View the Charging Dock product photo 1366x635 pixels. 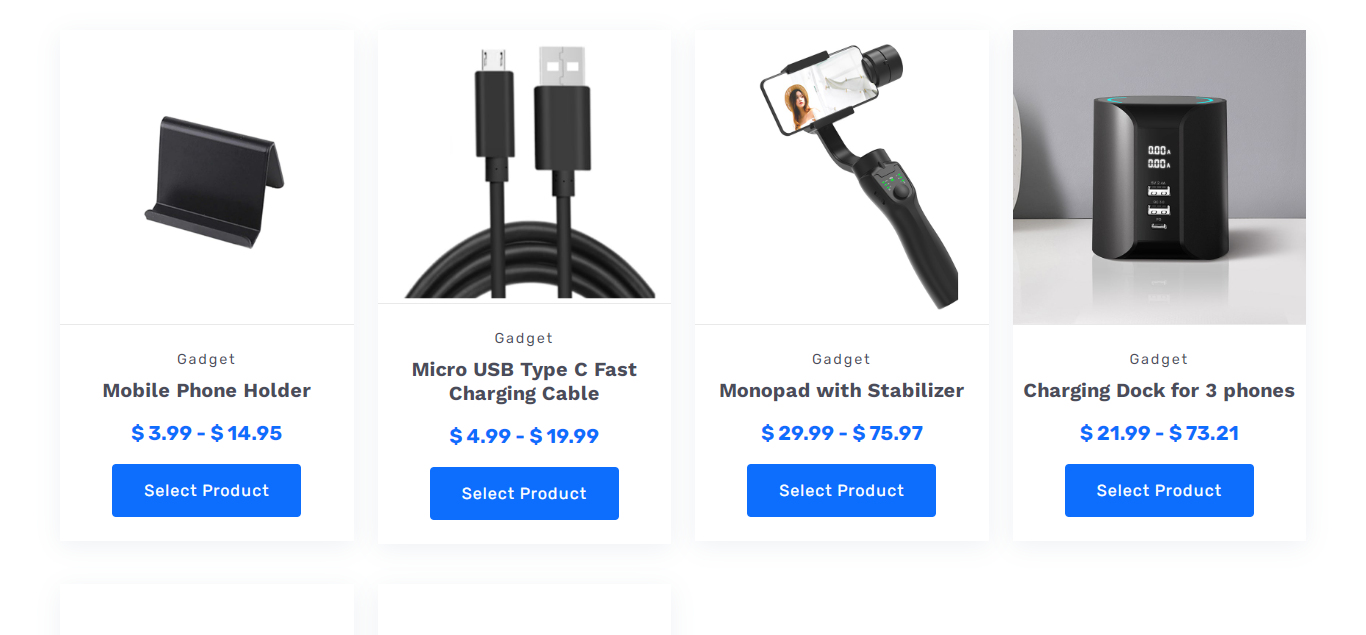[1159, 178]
